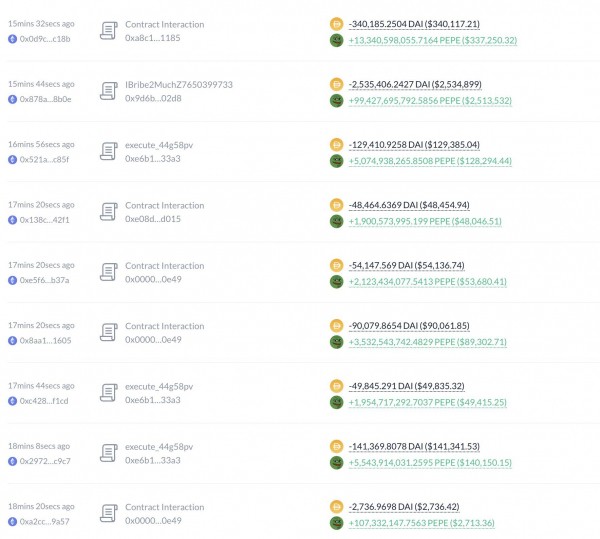Click the PEPE icon for +13,340,598,055.7164 PEPE
Screen dimensions: 600x539
tap(337, 41)
